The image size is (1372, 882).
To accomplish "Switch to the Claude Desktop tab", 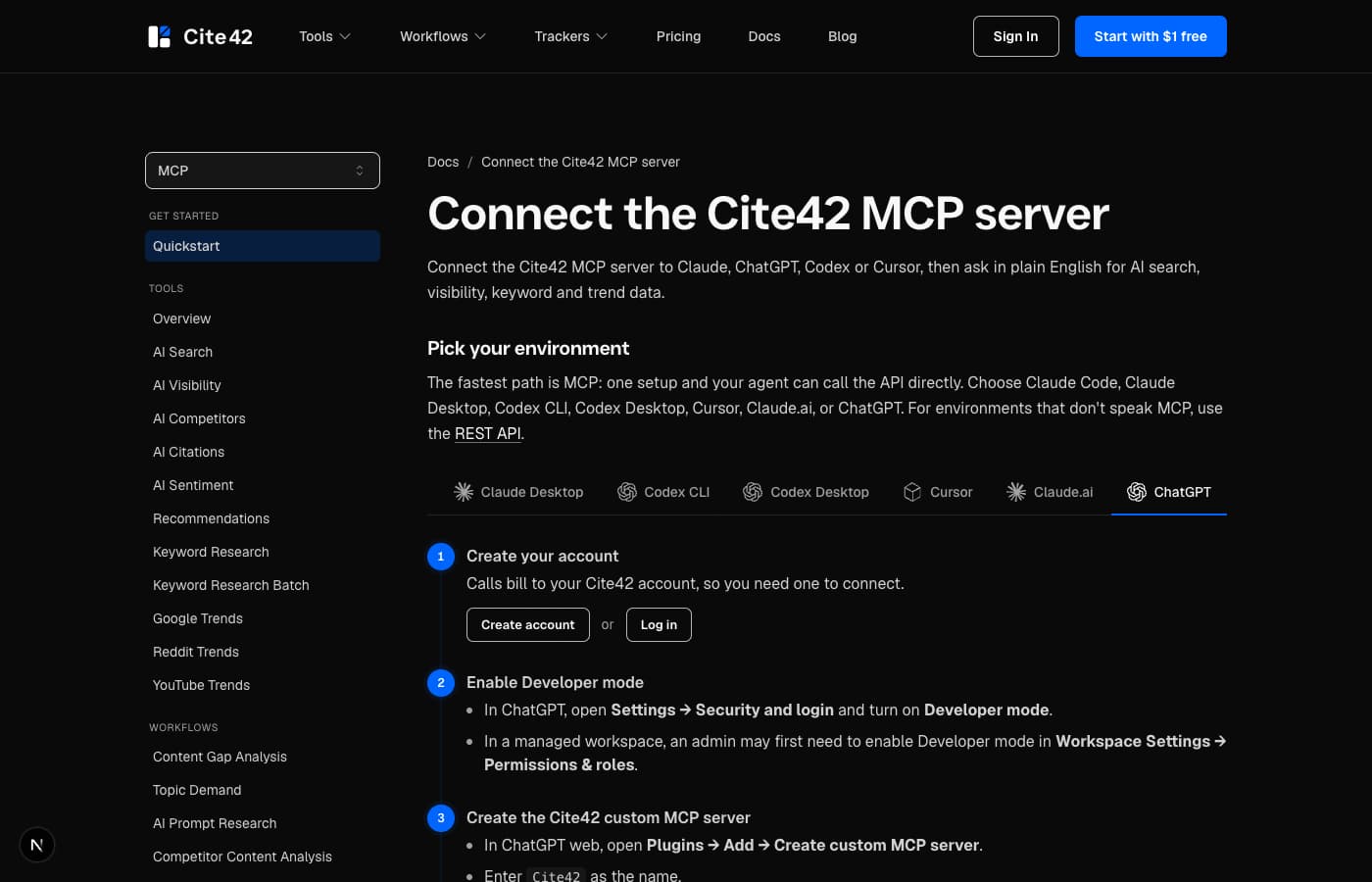I will (x=518, y=492).
